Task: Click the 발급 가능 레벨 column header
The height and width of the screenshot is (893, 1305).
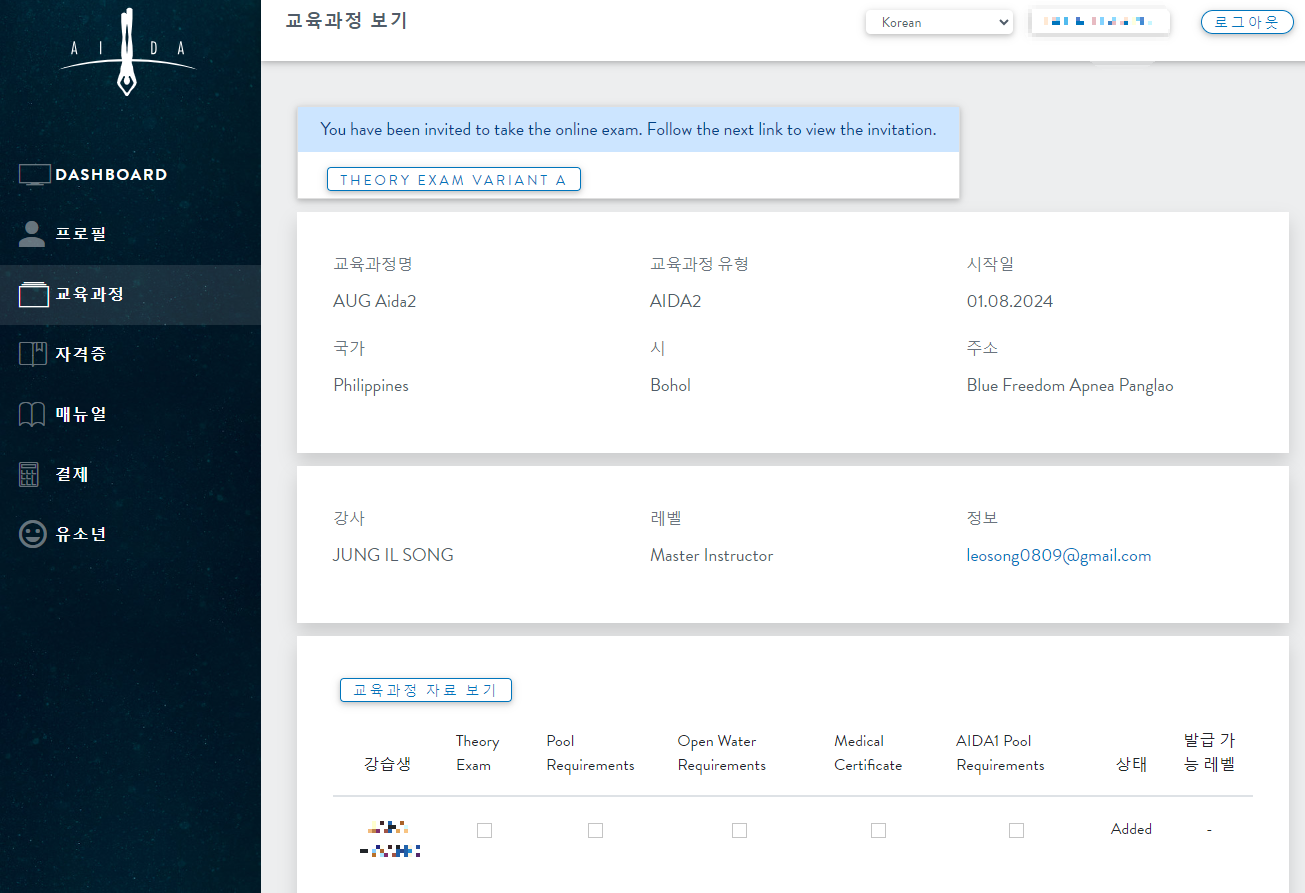Action: coord(1209,753)
